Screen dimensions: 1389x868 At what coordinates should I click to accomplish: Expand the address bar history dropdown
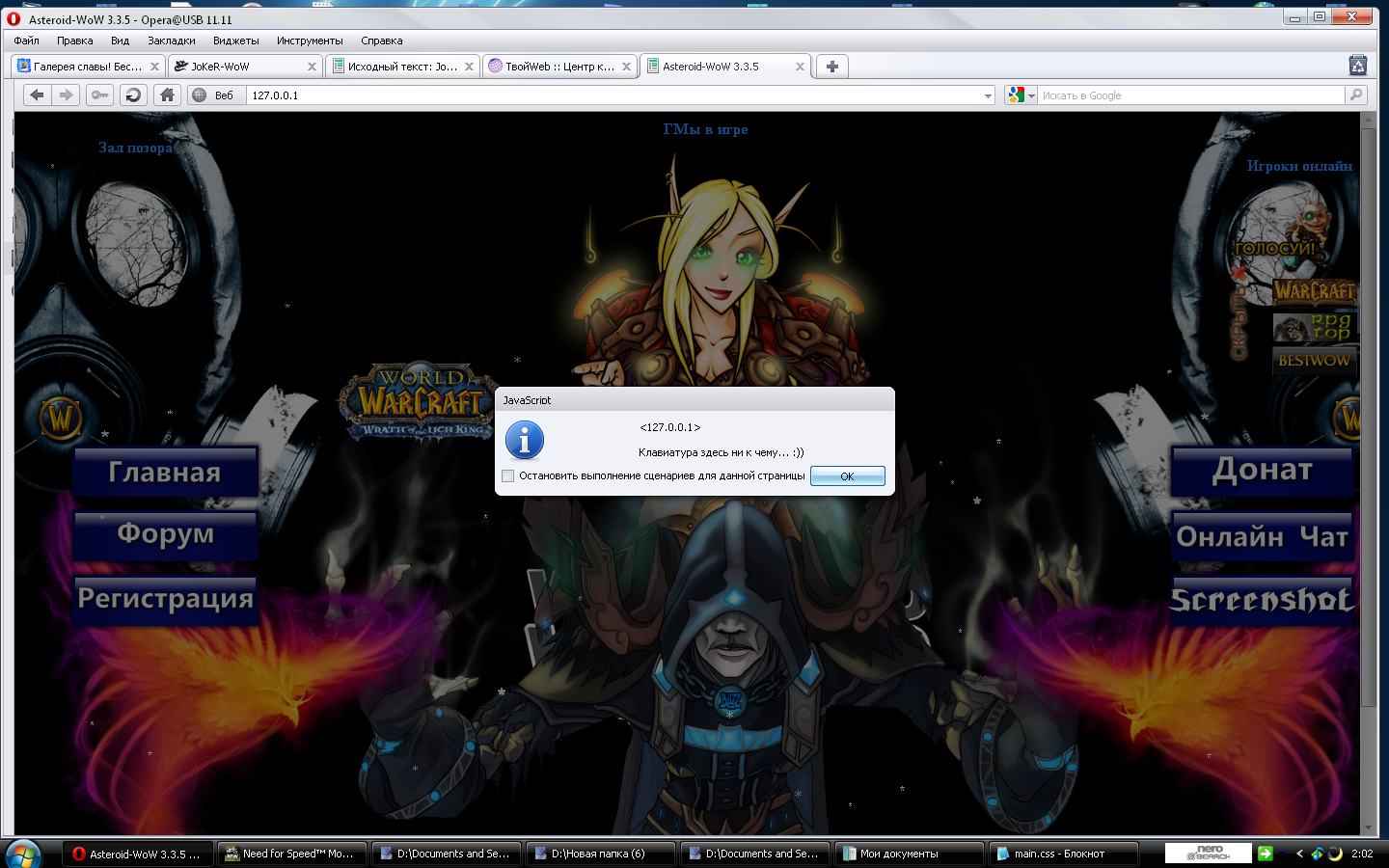pyautogui.click(x=988, y=95)
